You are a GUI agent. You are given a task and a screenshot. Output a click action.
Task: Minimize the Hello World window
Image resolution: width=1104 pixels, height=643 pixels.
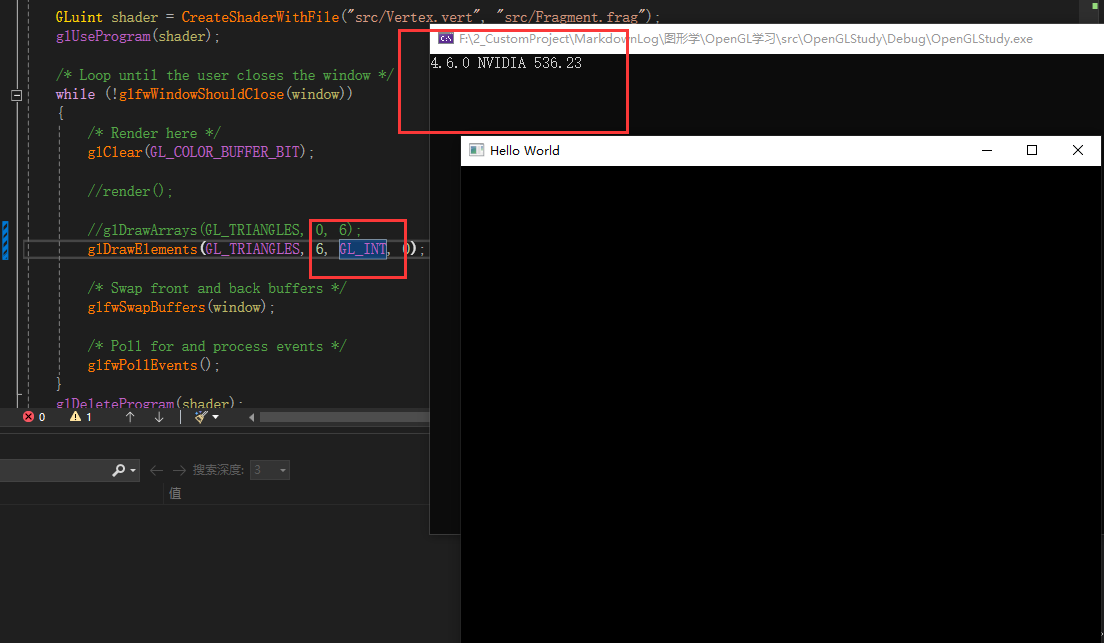pyautogui.click(x=987, y=151)
